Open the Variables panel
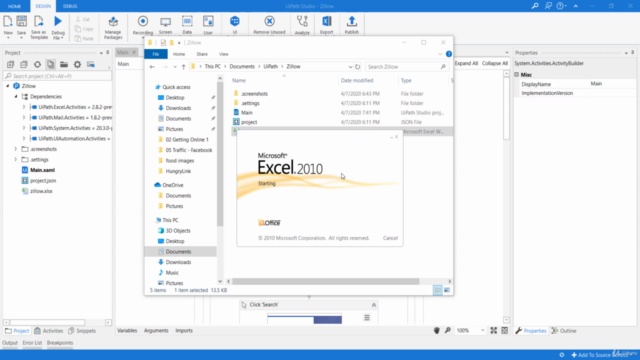This screenshot has height=360, width=640. tap(127, 331)
